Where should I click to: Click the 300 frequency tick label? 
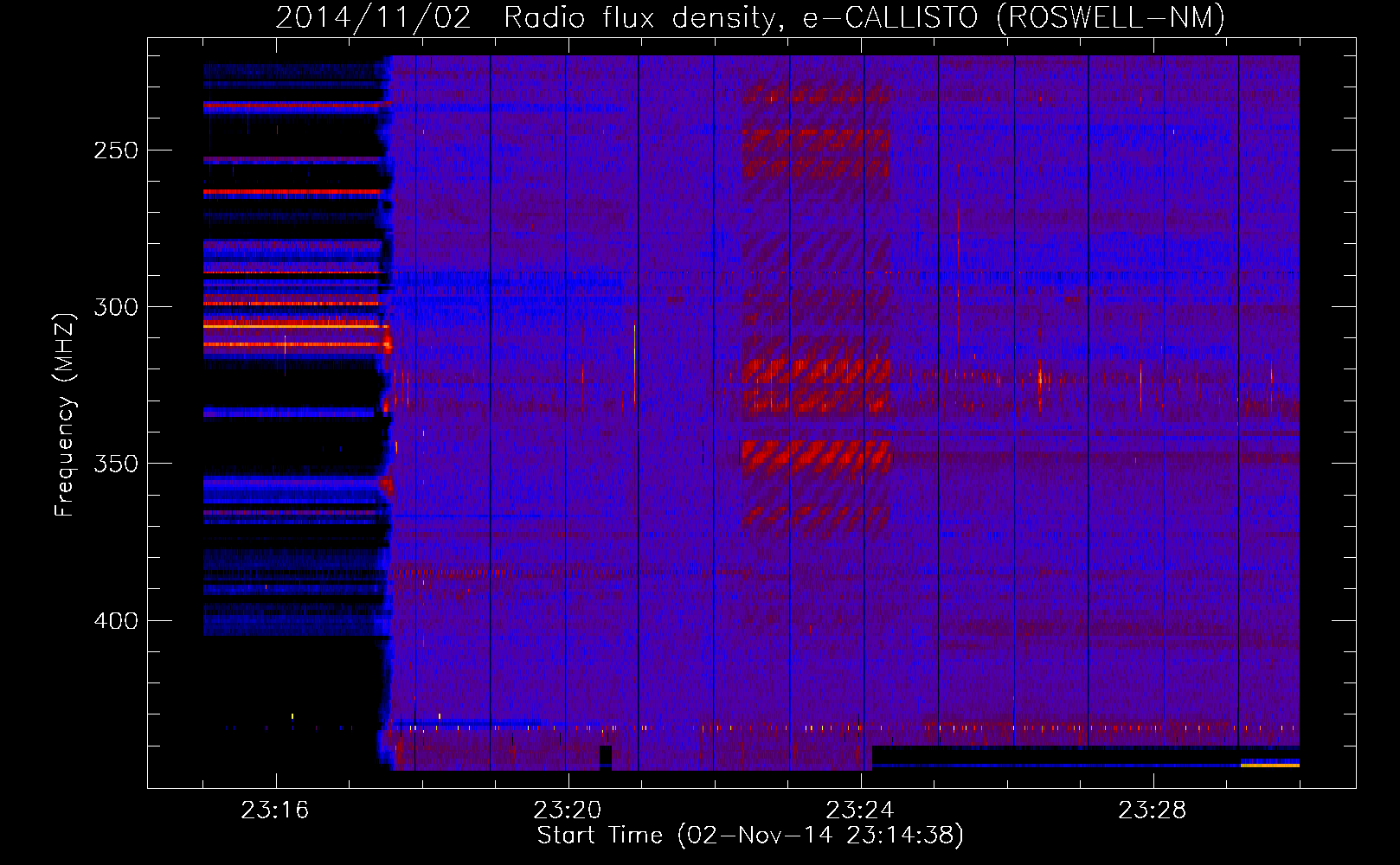coord(116,307)
